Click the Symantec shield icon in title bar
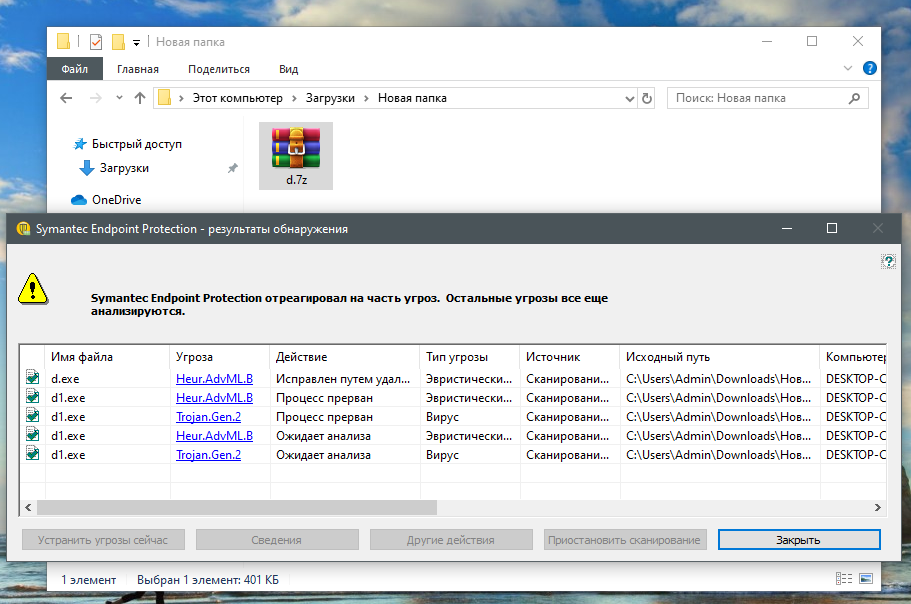 pyautogui.click(x=23, y=229)
